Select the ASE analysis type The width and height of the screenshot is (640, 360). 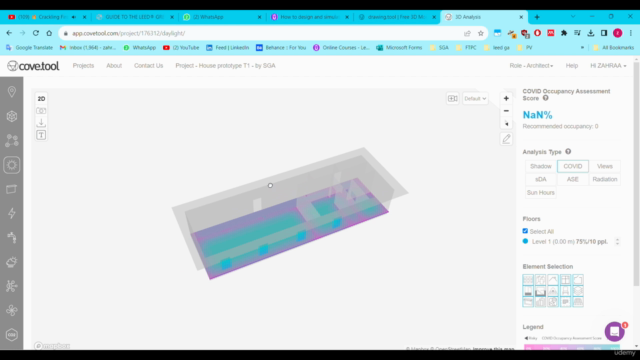573,179
